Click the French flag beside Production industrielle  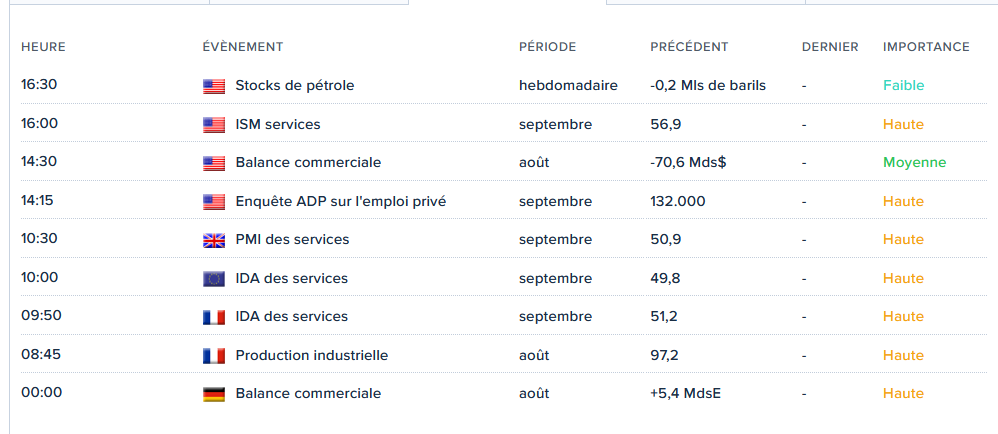(x=214, y=356)
